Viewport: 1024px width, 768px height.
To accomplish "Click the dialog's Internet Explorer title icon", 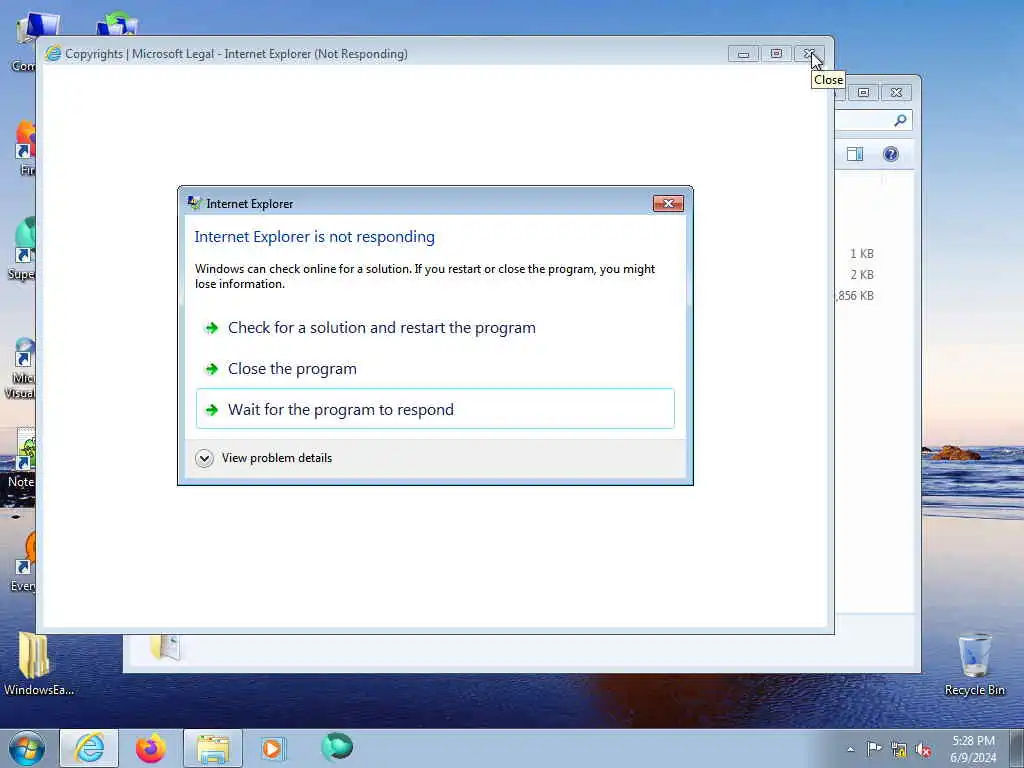I will click(194, 203).
